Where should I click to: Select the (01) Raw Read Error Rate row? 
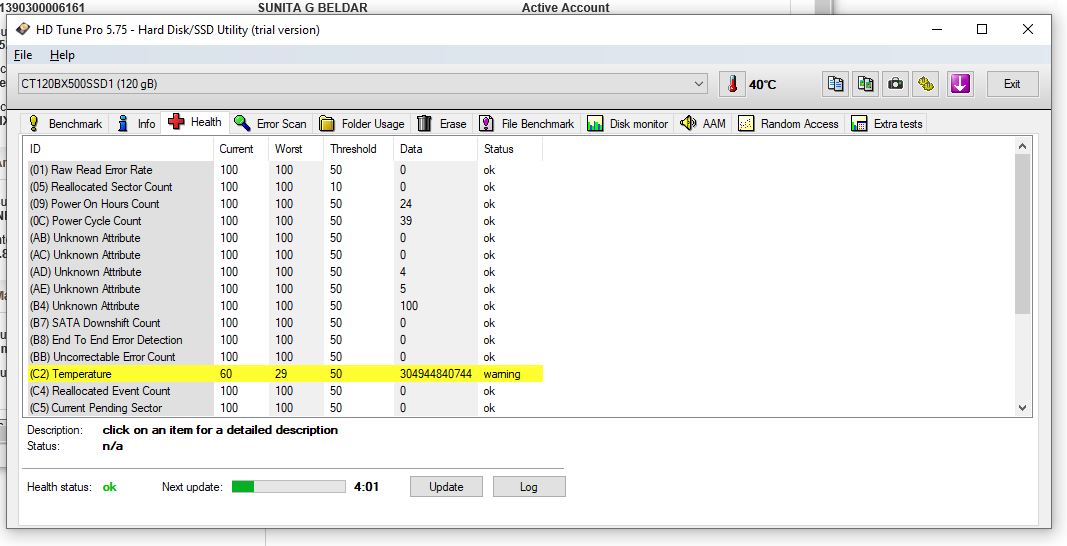click(284, 170)
